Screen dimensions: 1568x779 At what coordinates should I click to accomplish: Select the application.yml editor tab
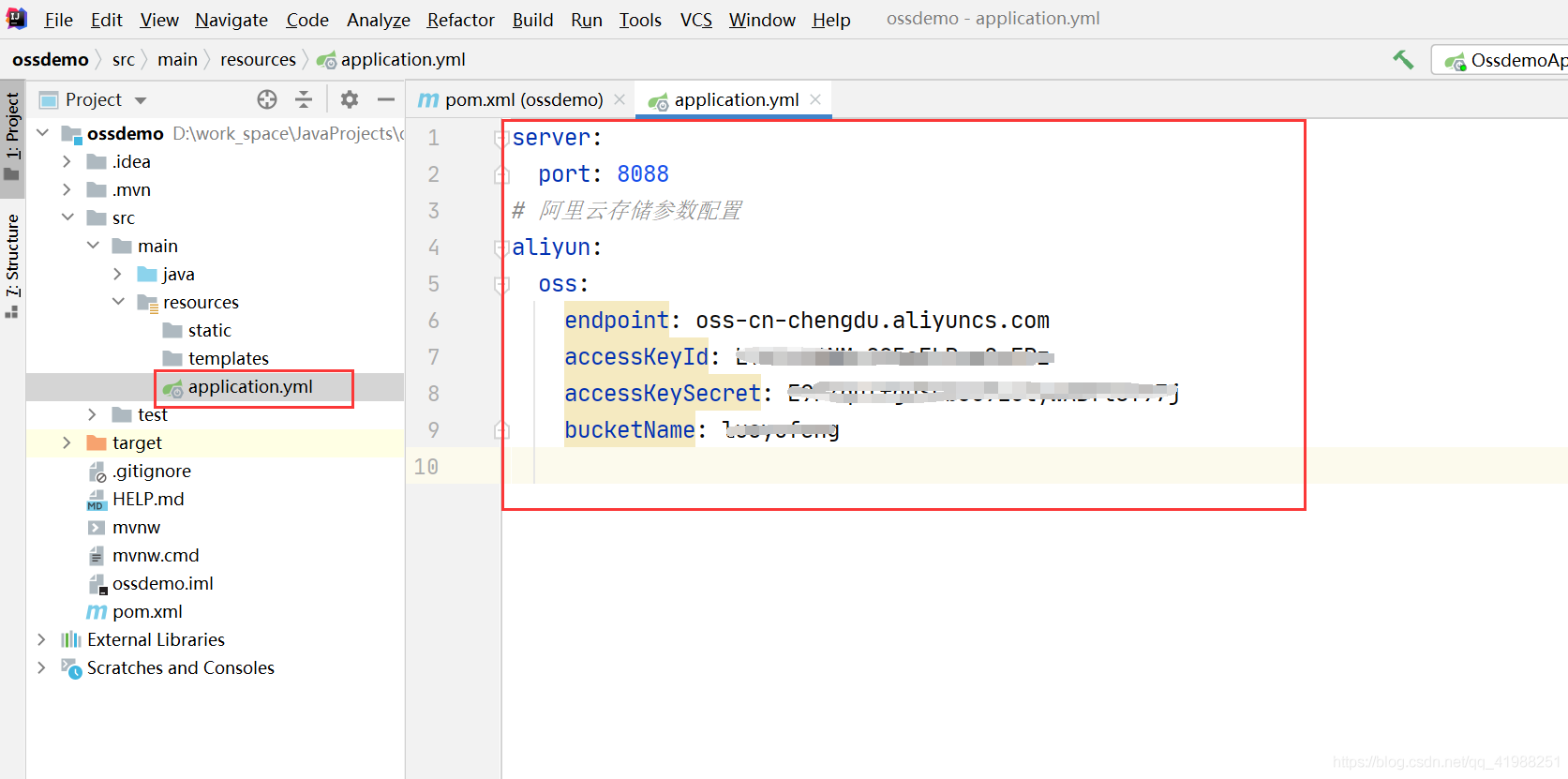pyautogui.click(x=734, y=99)
